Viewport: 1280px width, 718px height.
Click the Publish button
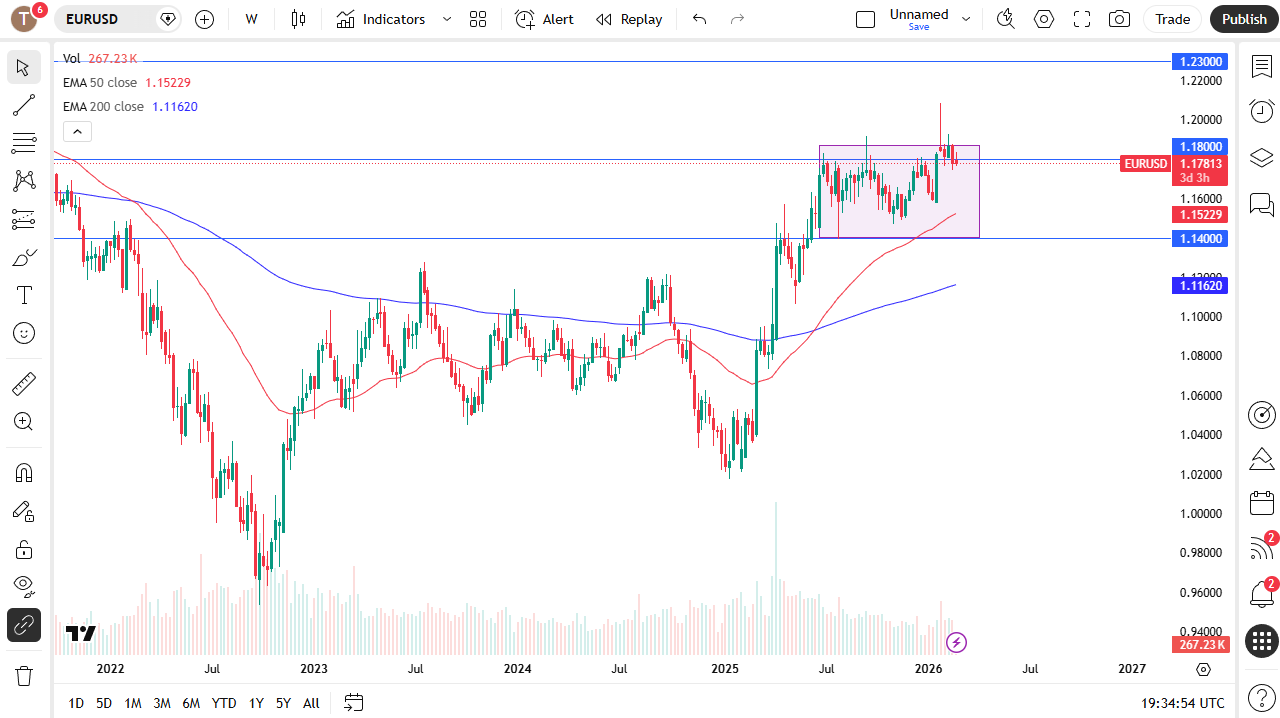pos(1243,19)
